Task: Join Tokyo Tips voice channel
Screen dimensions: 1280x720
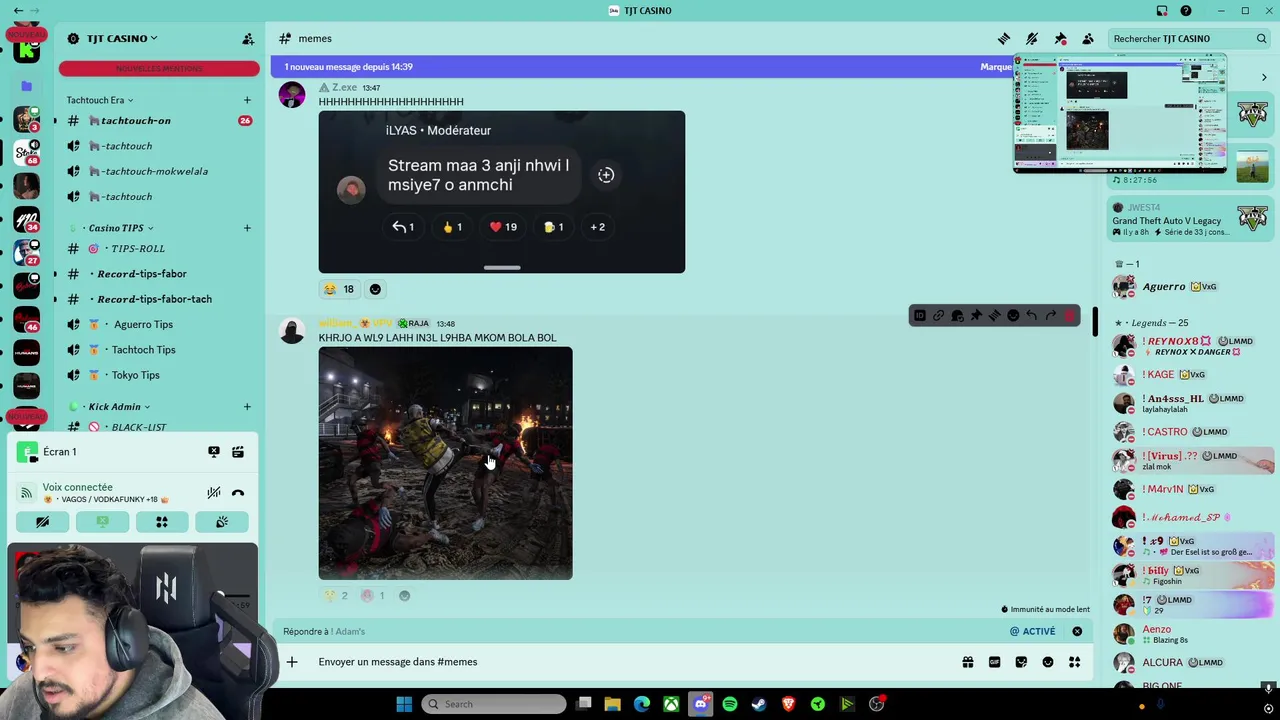Action: click(x=160, y=375)
